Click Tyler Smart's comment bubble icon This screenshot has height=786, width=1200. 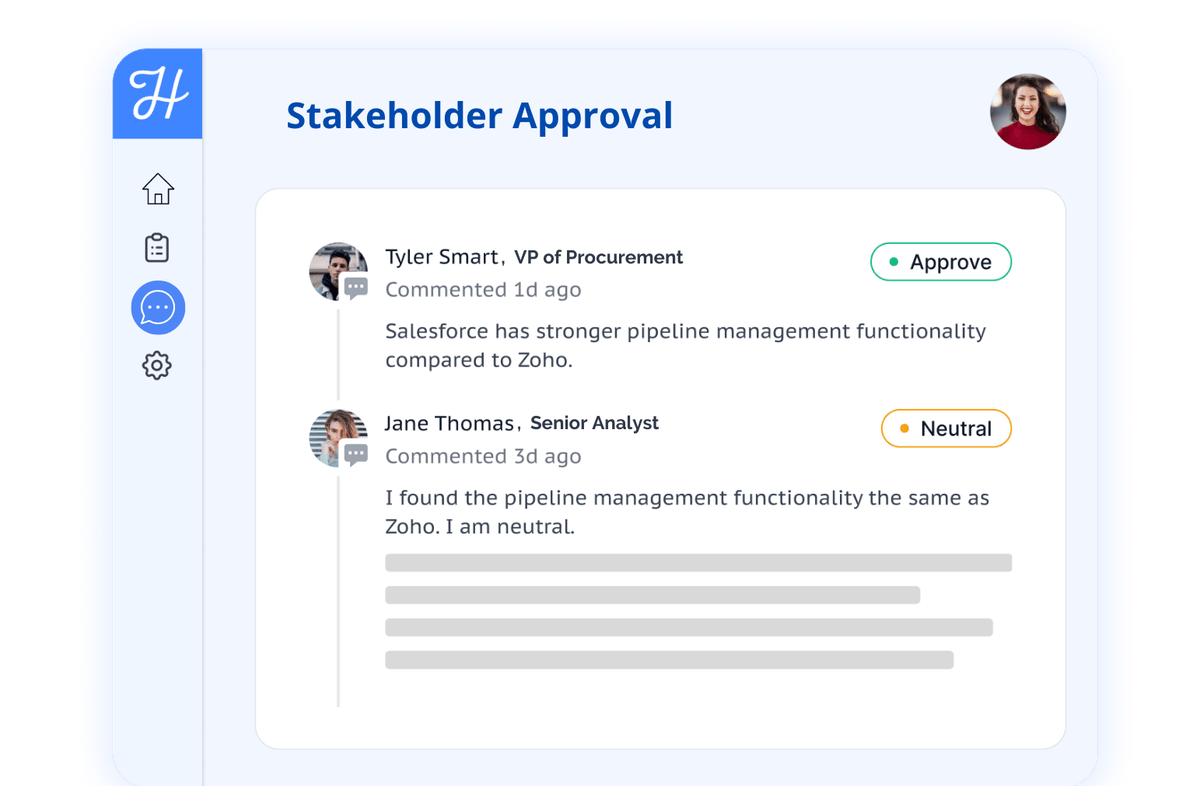pyautogui.click(x=354, y=289)
